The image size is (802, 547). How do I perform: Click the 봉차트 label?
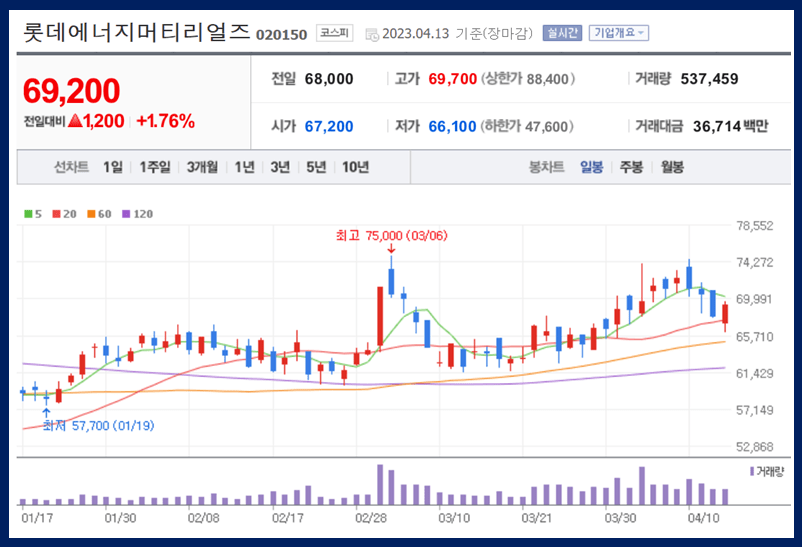click(546, 167)
